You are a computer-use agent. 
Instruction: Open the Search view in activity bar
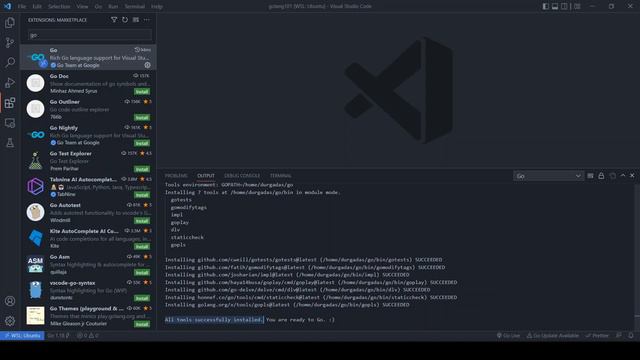point(10,62)
